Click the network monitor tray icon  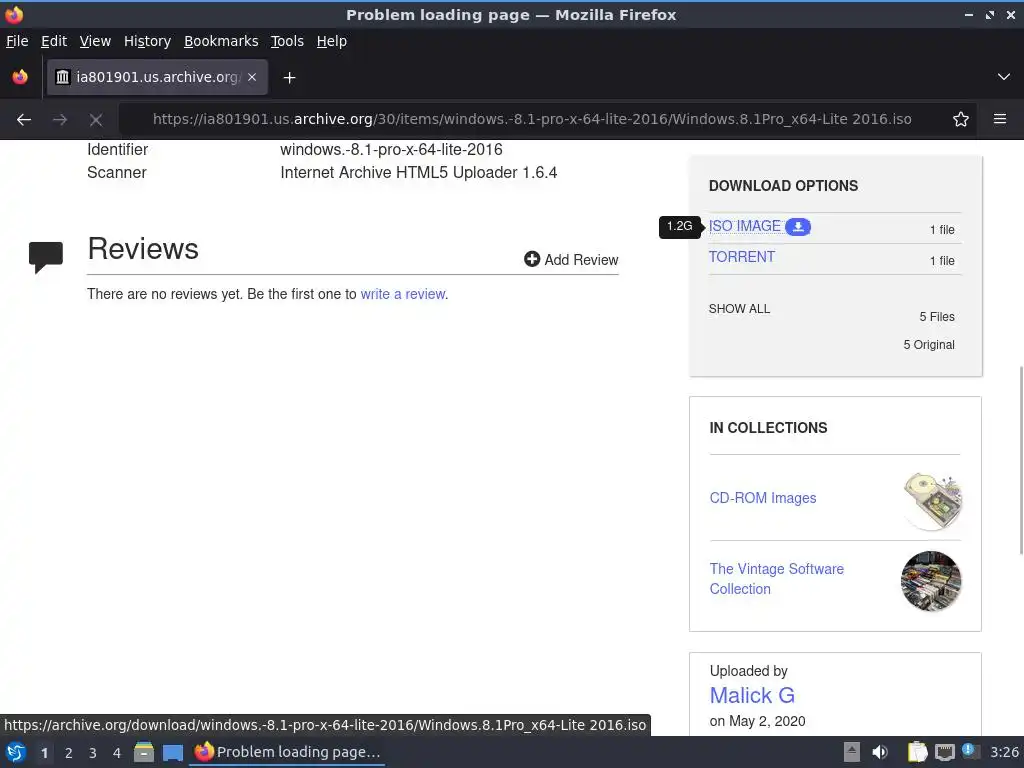click(x=944, y=753)
